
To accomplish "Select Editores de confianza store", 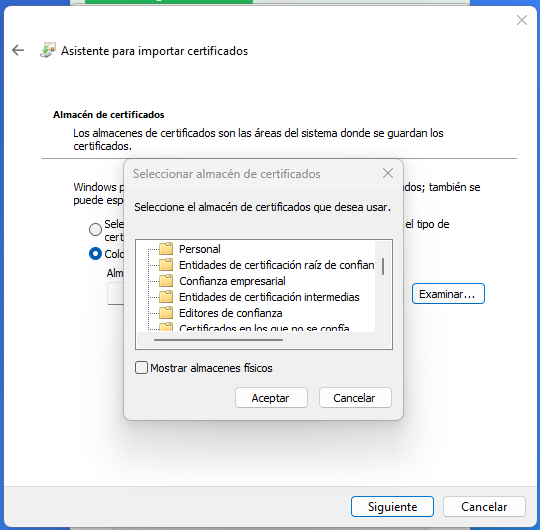I will coord(230,313).
